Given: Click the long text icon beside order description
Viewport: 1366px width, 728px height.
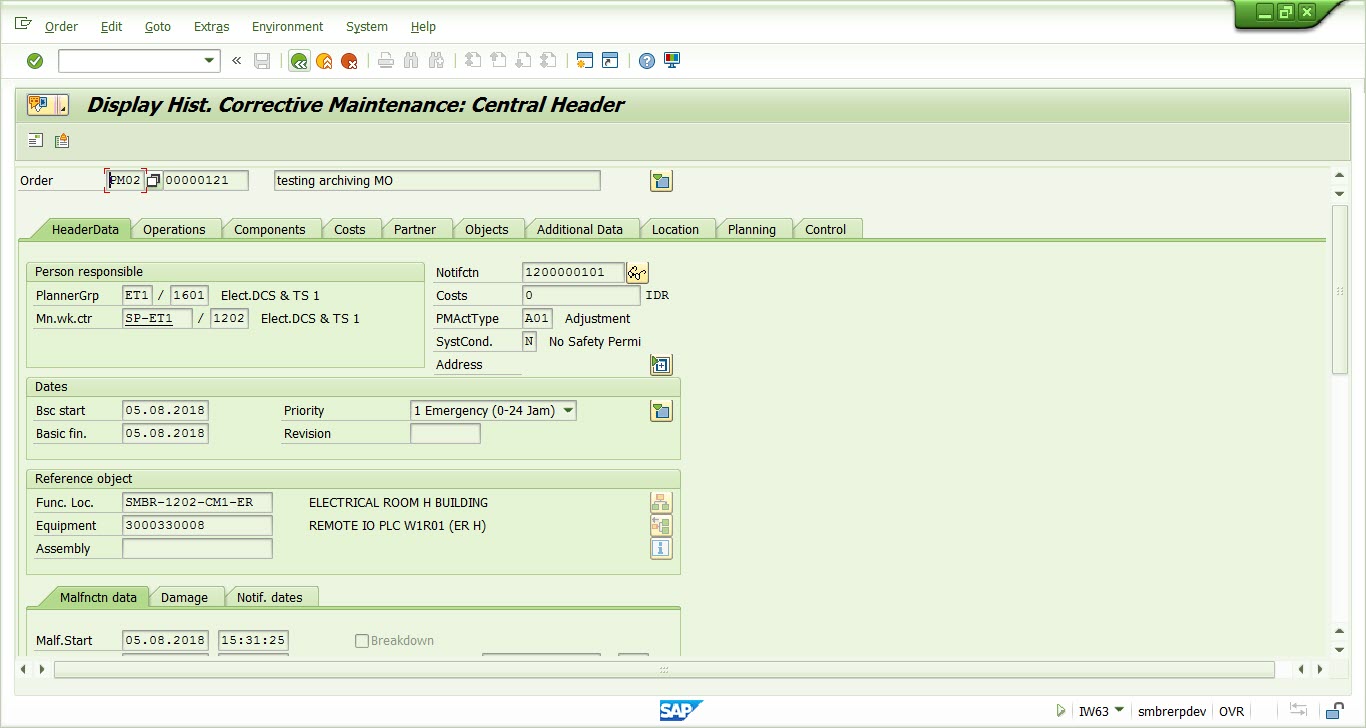Looking at the screenshot, I should coord(661,181).
